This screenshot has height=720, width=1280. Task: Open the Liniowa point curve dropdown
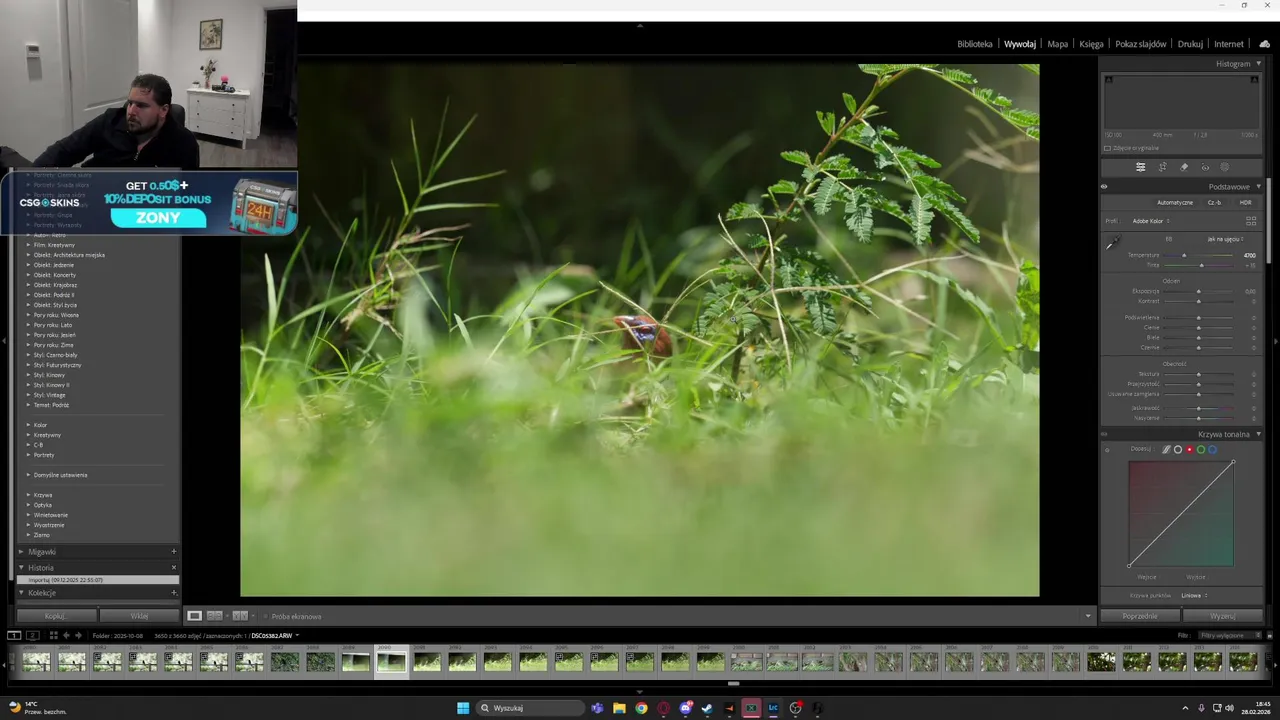pos(1194,595)
